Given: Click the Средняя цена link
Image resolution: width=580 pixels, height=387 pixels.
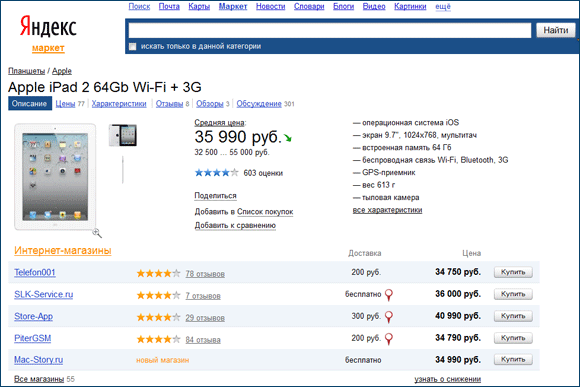Looking at the screenshot, I should (x=219, y=122).
